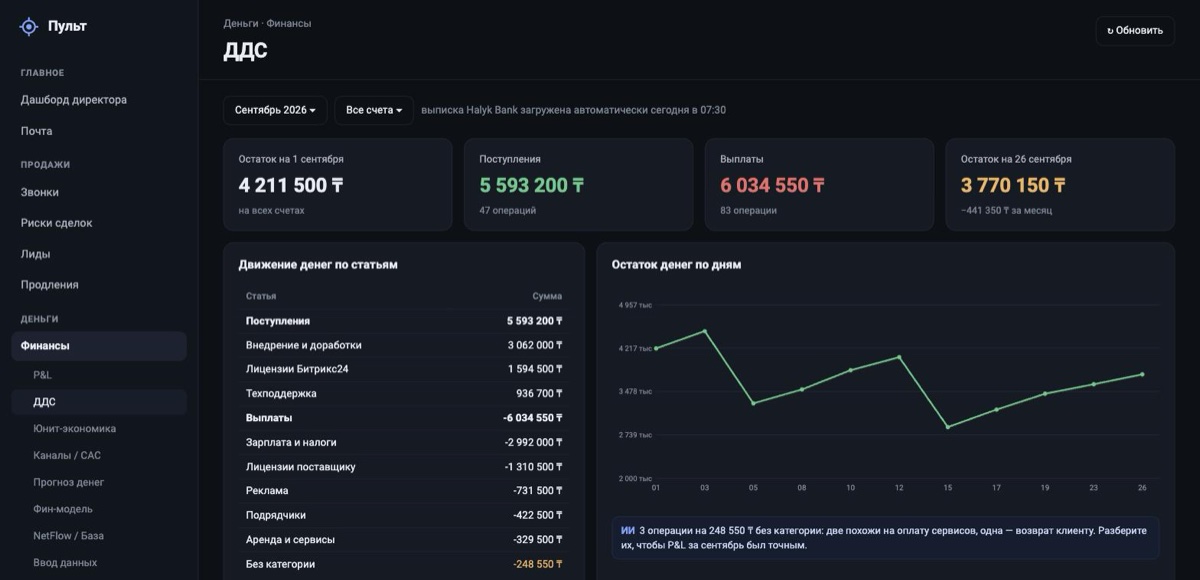Click the Техподдержка row
Screen dimensions: 1200x580
pyautogui.click(x=404, y=394)
